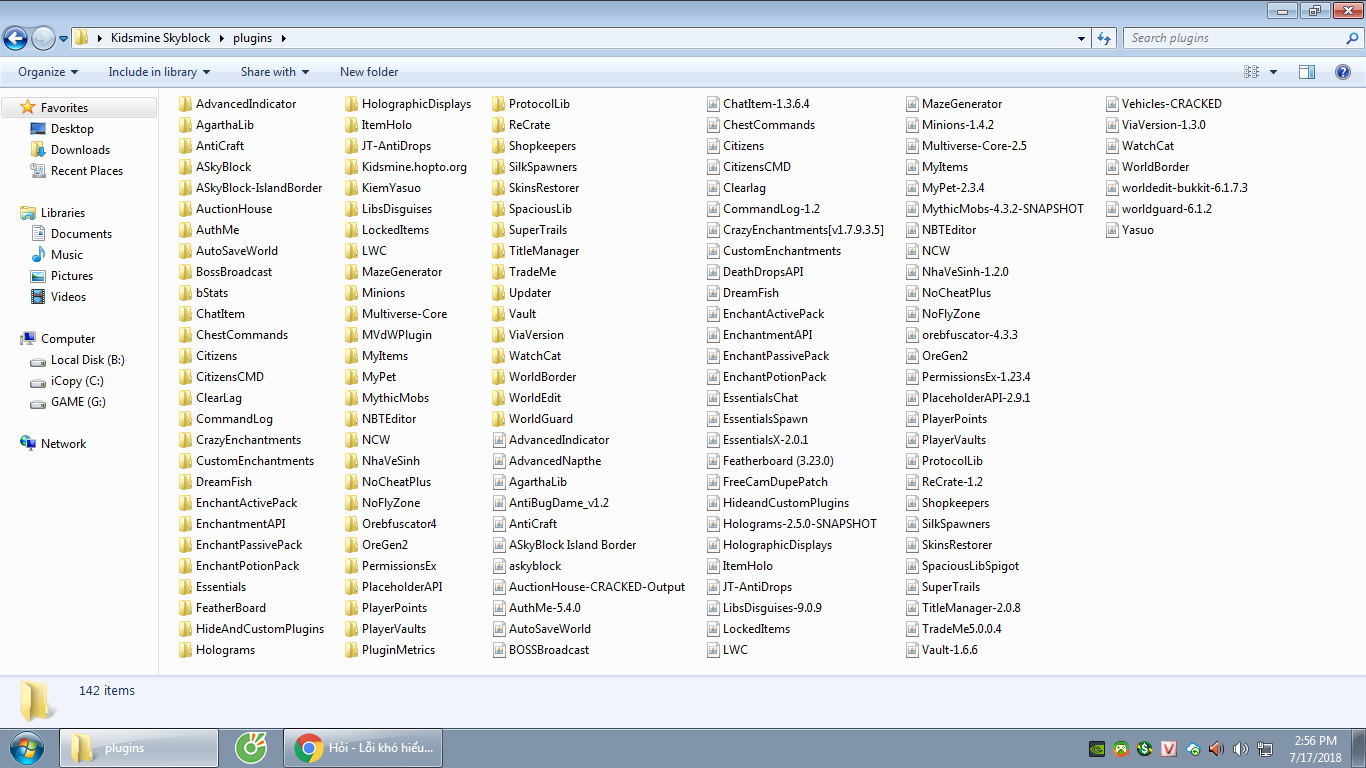The height and width of the screenshot is (768, 1366).
Task: Refresh the plugins folder view
Action: tap(1104, 38)
